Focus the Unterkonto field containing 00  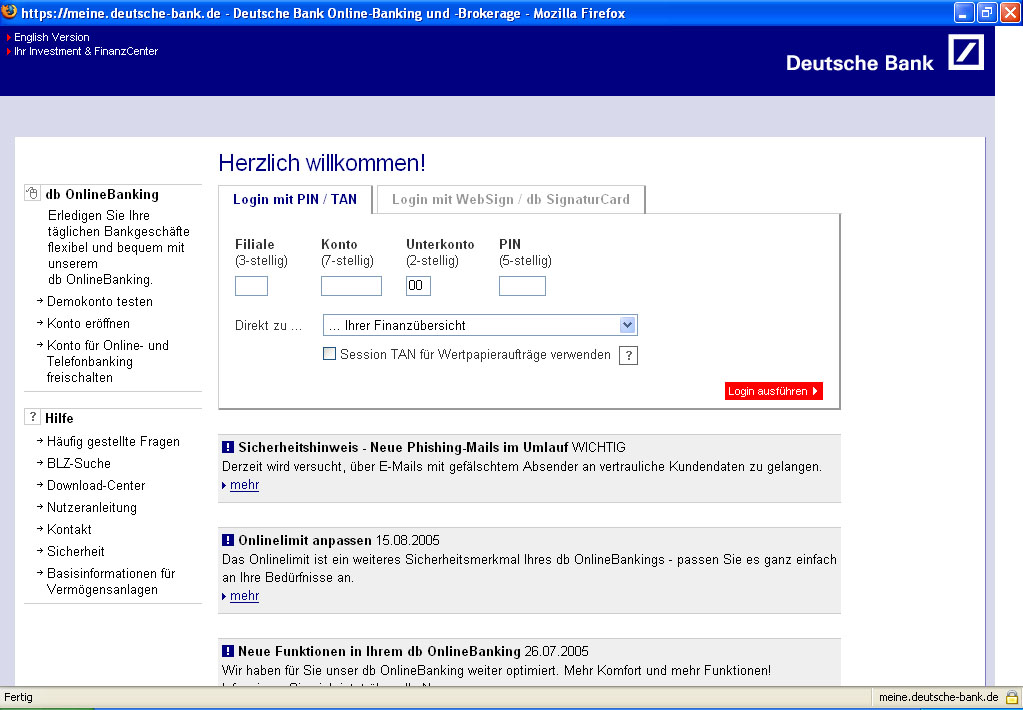point(418,286)
